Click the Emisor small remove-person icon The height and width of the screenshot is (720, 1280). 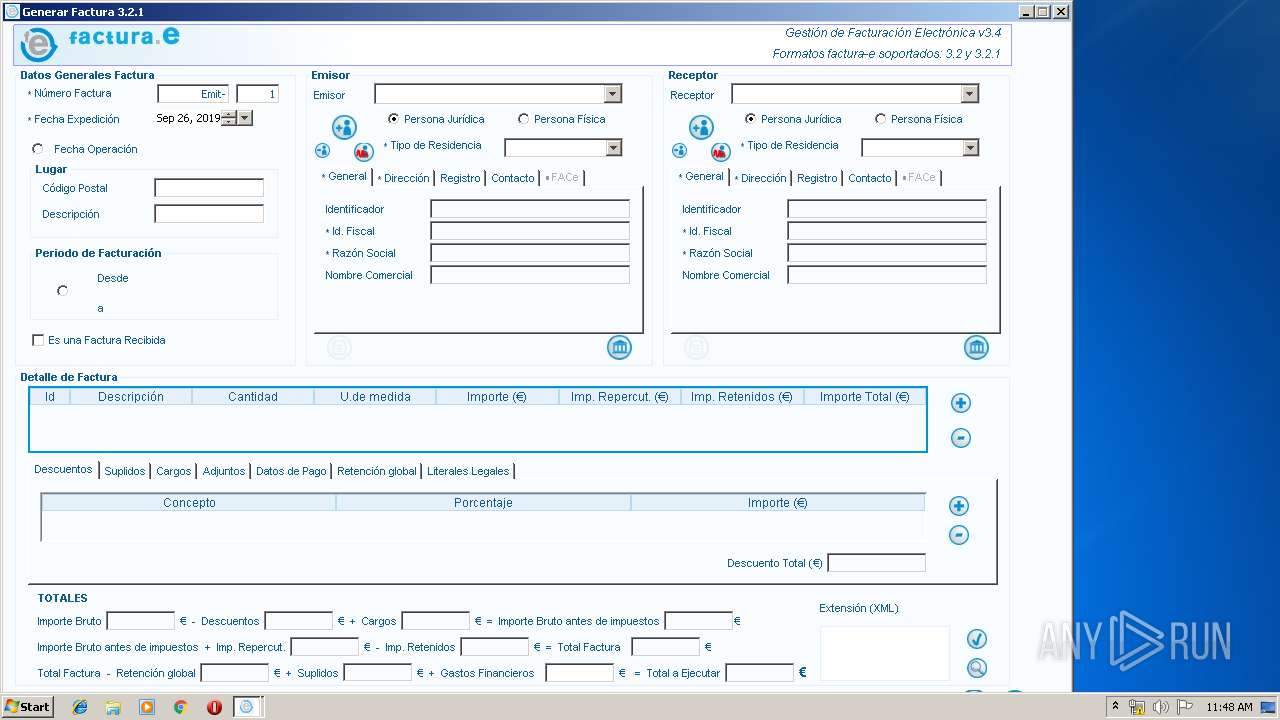[322, 150]
